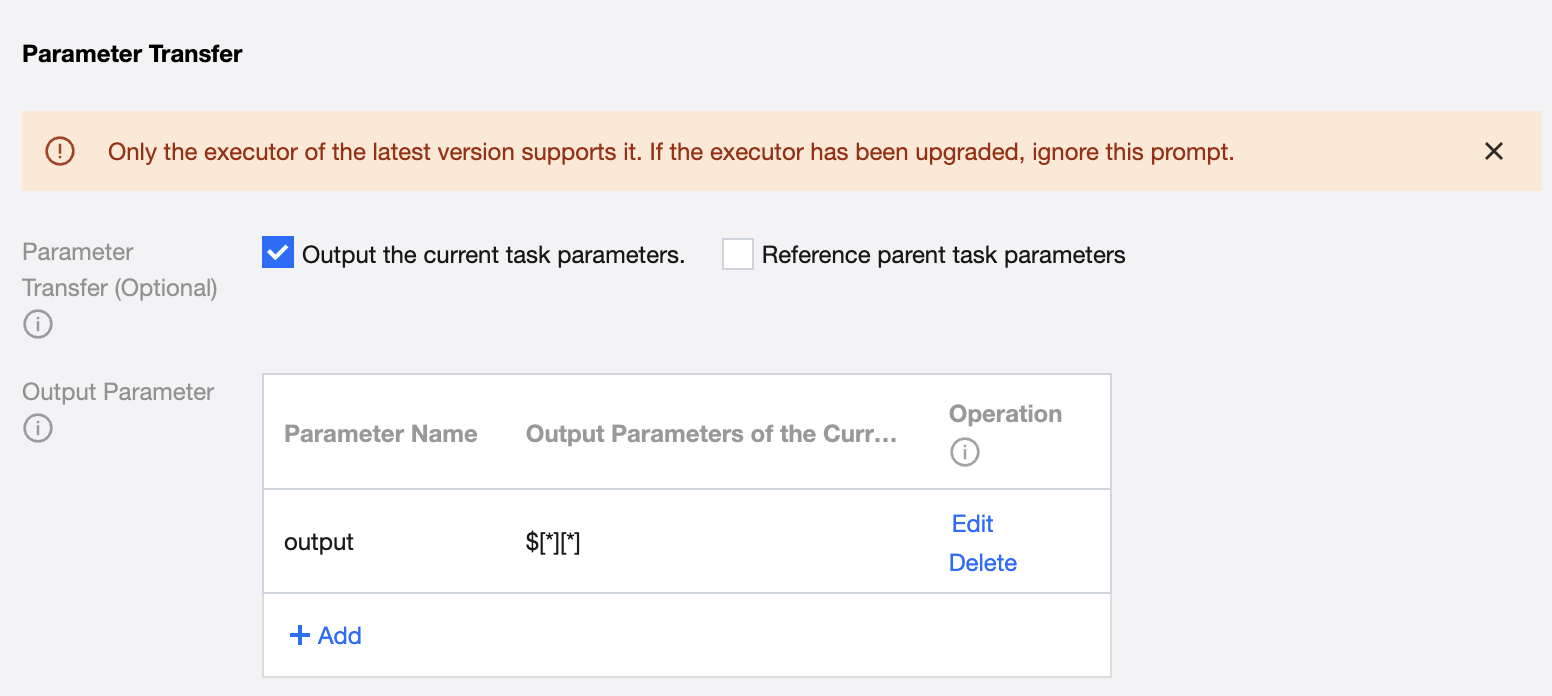
Task: Click the Parameter Transfer (Optional) field label
Action: pyautogui.click(x=119, y=270)
